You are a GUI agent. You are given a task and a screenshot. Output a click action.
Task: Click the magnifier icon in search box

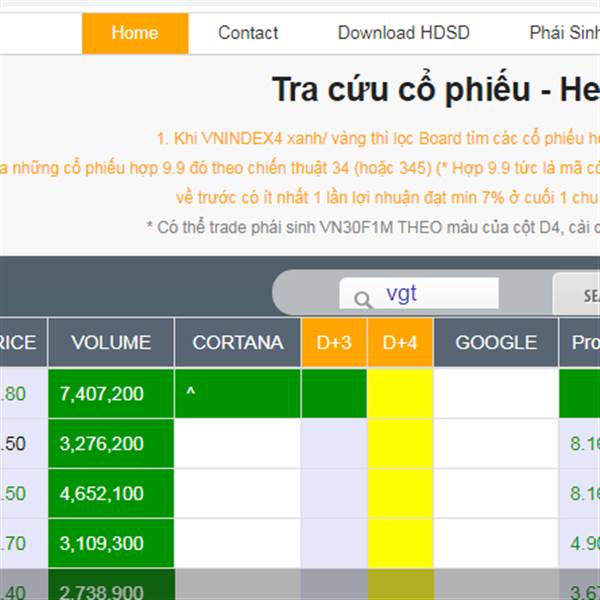[362, 300]
